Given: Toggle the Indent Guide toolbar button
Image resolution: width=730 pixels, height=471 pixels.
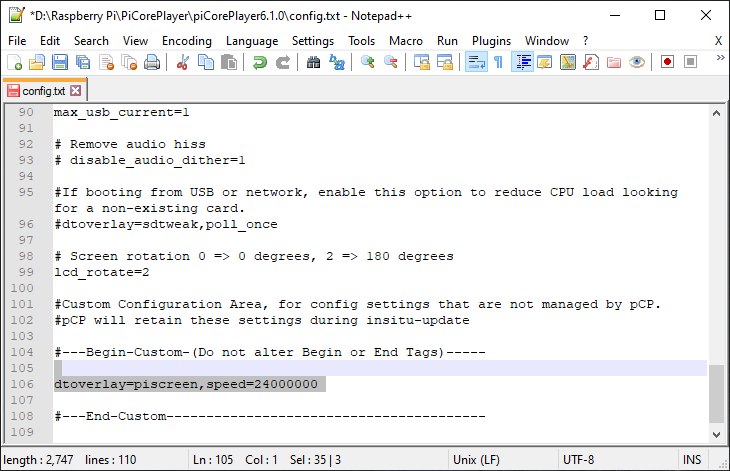Looking at the screenshot, I should coord(522,62).
